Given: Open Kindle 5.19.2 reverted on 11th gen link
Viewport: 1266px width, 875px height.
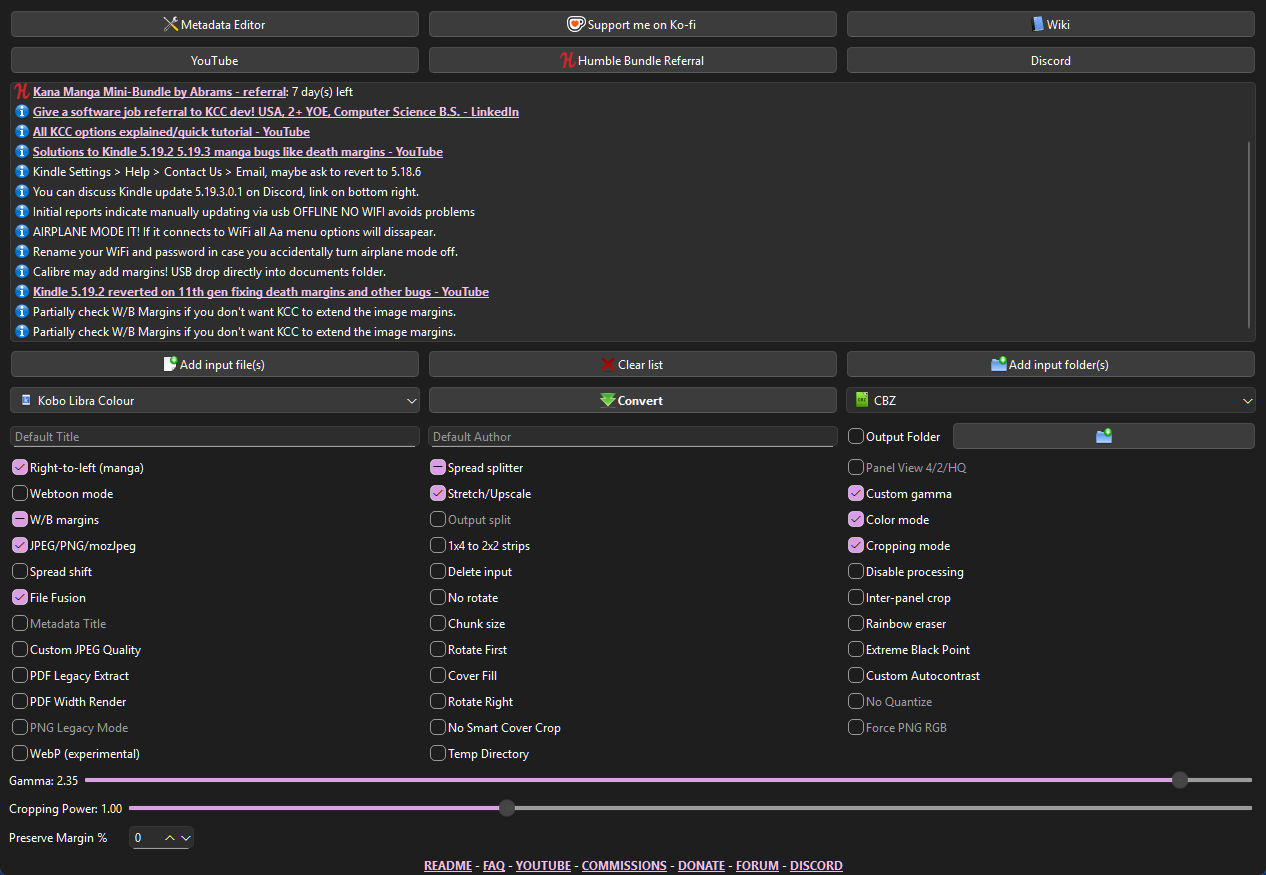Looking at the screenshot, I should (261, 291).
